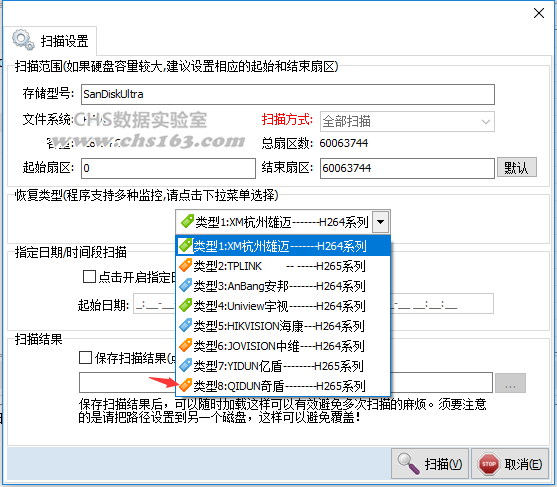This screenshot has width=557, height=487.
Task: Choose 类型8:QIDUN奇盾 H265系列 from list
Action: click(x=283, y=385)
